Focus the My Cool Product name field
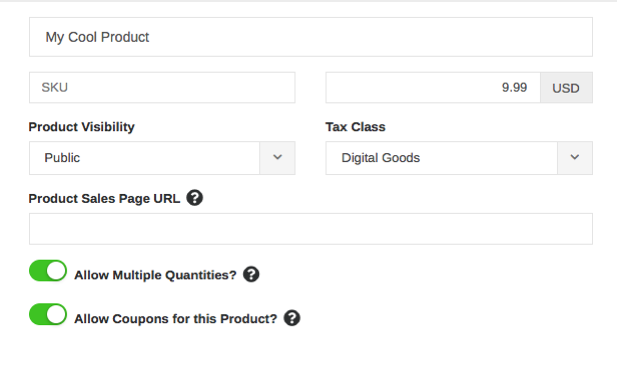The width and height of the screenshot is (617, 365). click(311, 37)
